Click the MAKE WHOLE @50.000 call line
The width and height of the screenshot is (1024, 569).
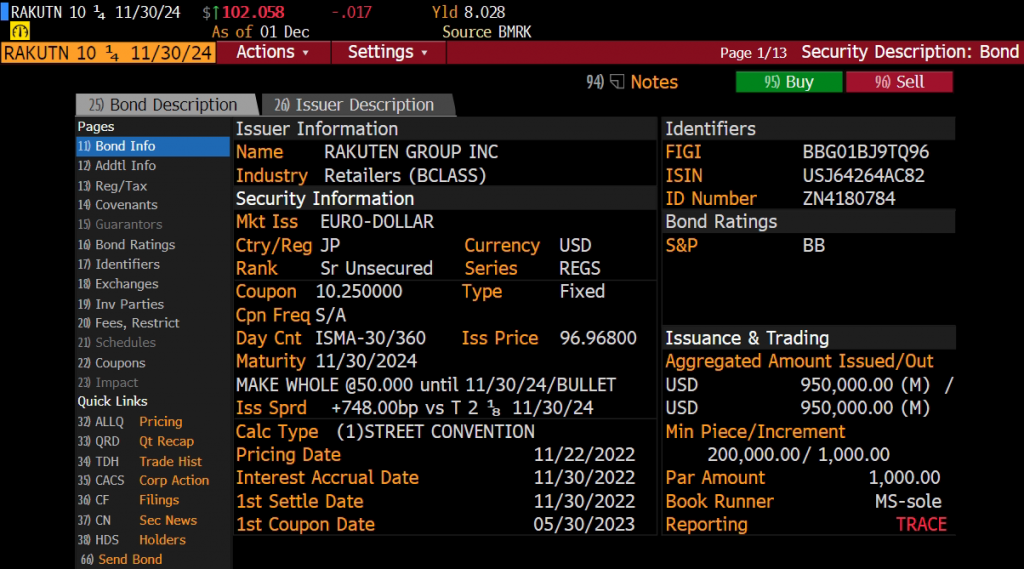(x=426, y=385)
